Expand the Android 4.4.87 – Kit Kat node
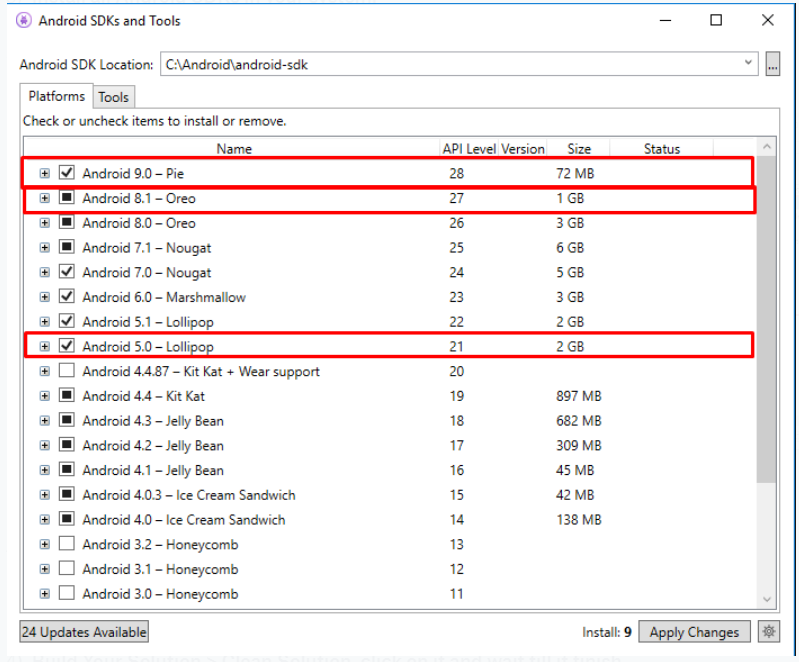The height and width of the screenshot is (662, 799). 45,371
